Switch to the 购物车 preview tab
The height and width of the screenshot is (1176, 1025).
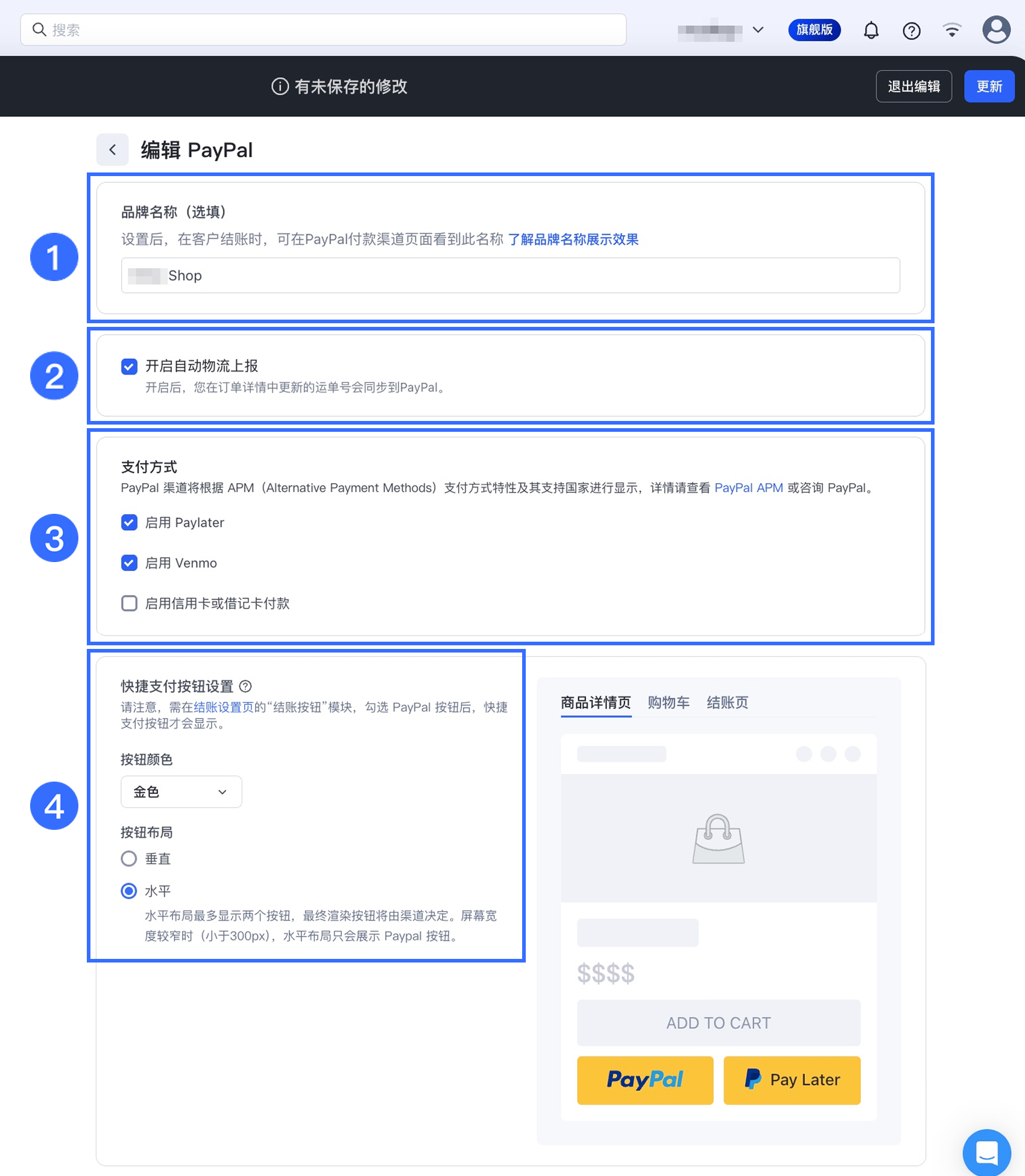669,703
